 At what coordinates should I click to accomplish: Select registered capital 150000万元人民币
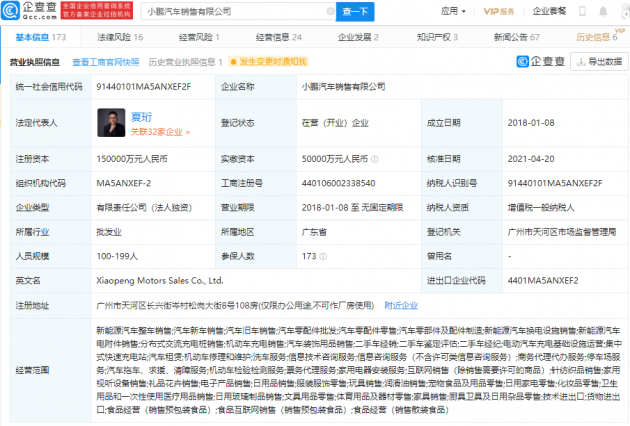click(x=132, y=159)
